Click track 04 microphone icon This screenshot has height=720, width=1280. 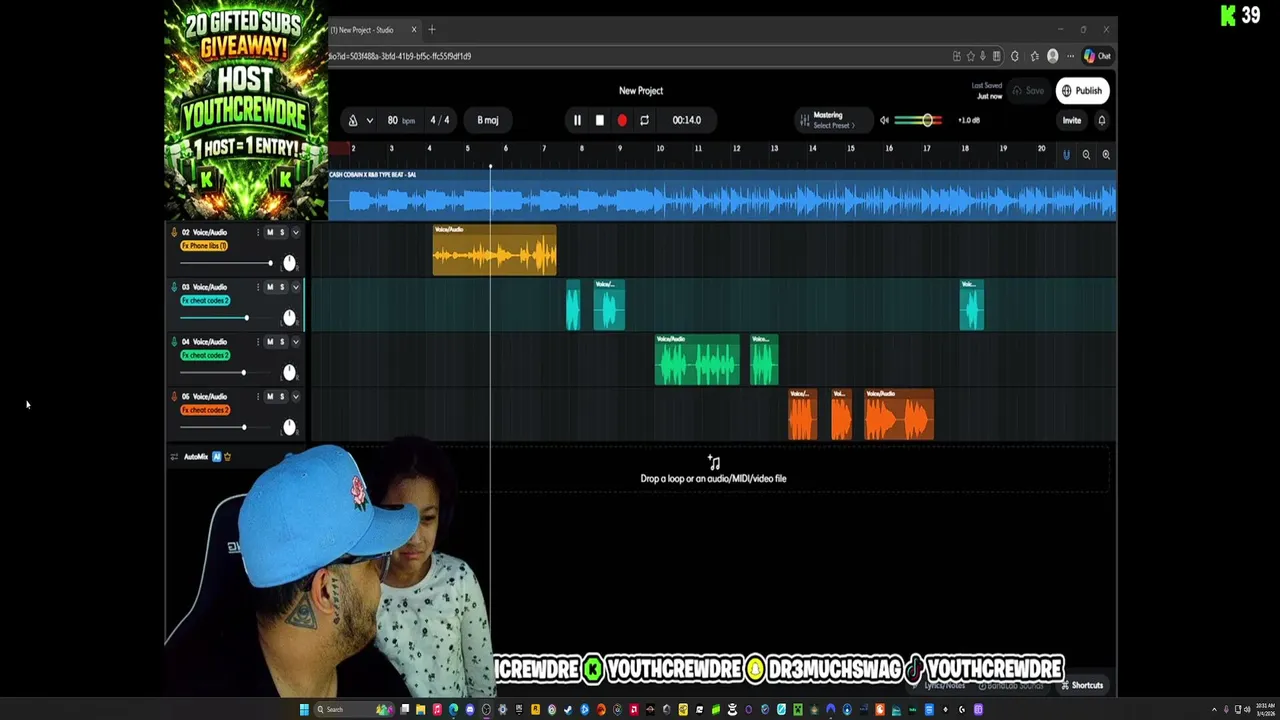click(x=174, y=342)
